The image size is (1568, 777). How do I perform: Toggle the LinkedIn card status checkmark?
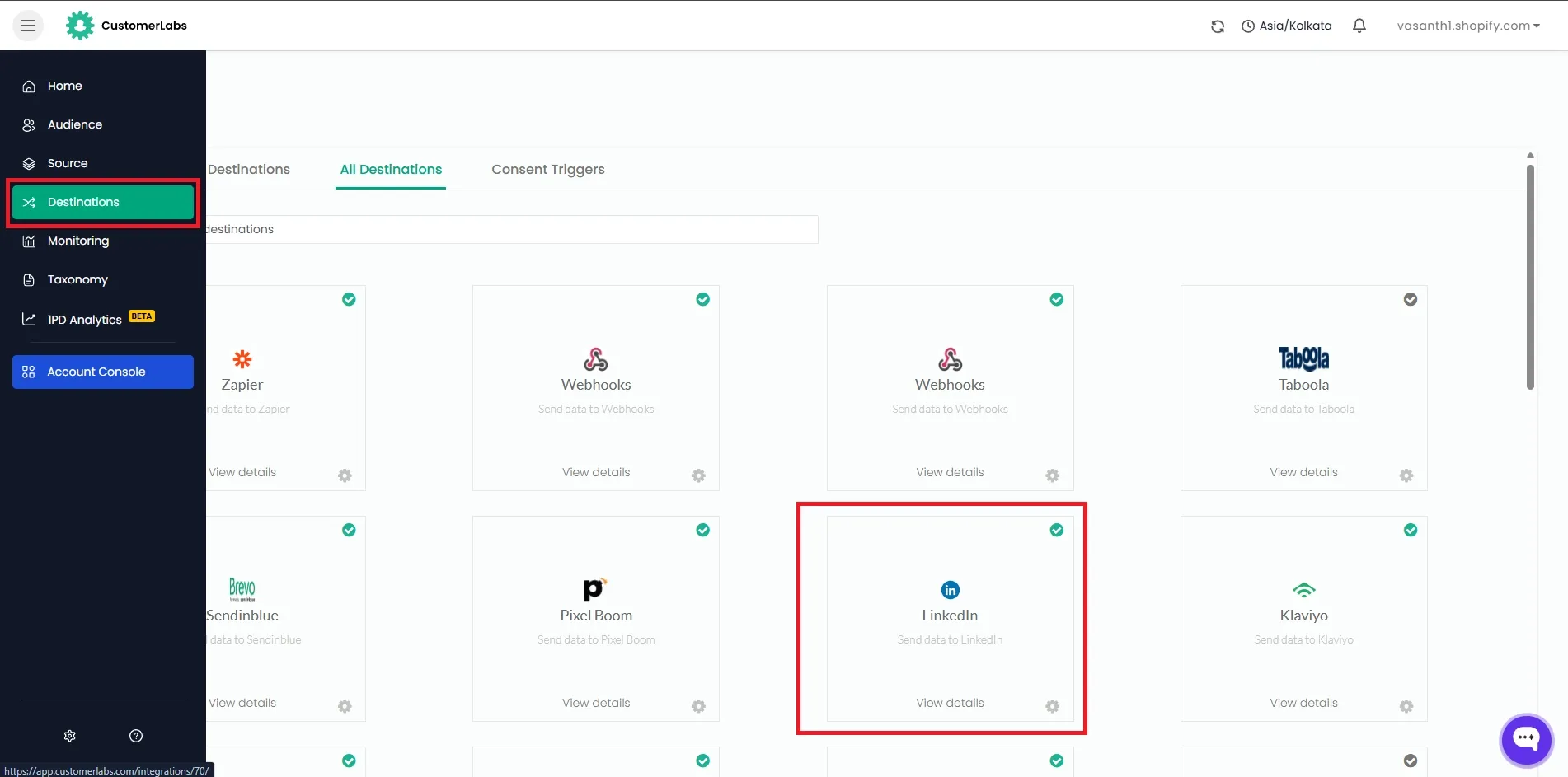point(1057,530)
